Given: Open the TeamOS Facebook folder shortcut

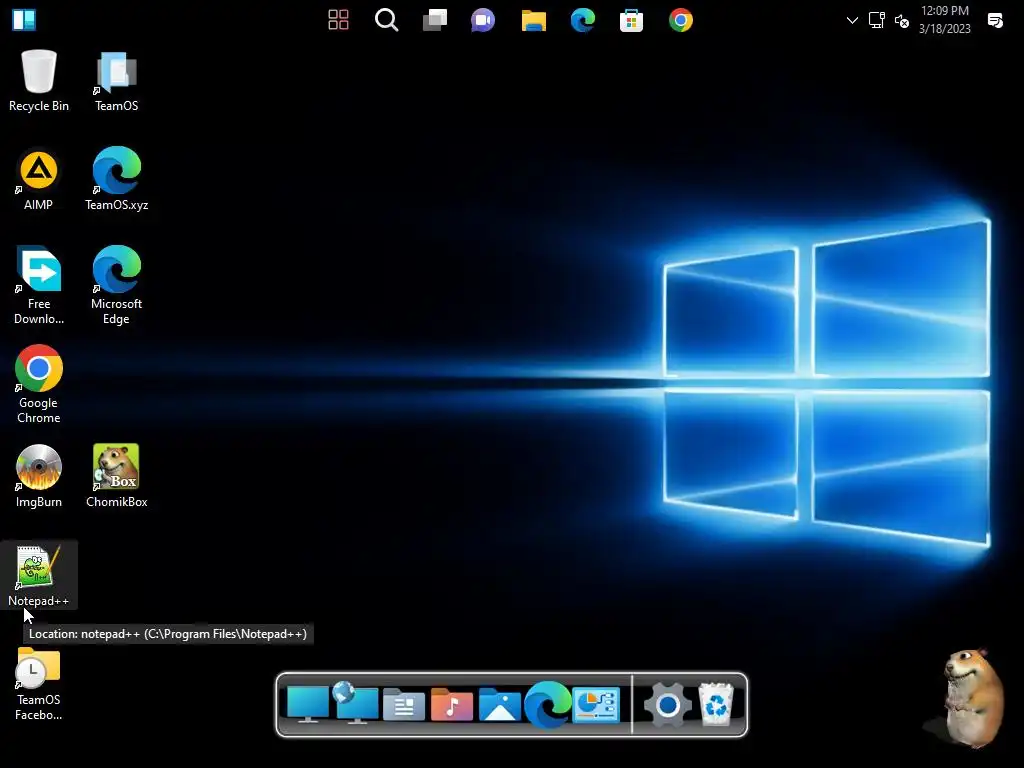Looking at the screenshot, I should click(39, 684).
